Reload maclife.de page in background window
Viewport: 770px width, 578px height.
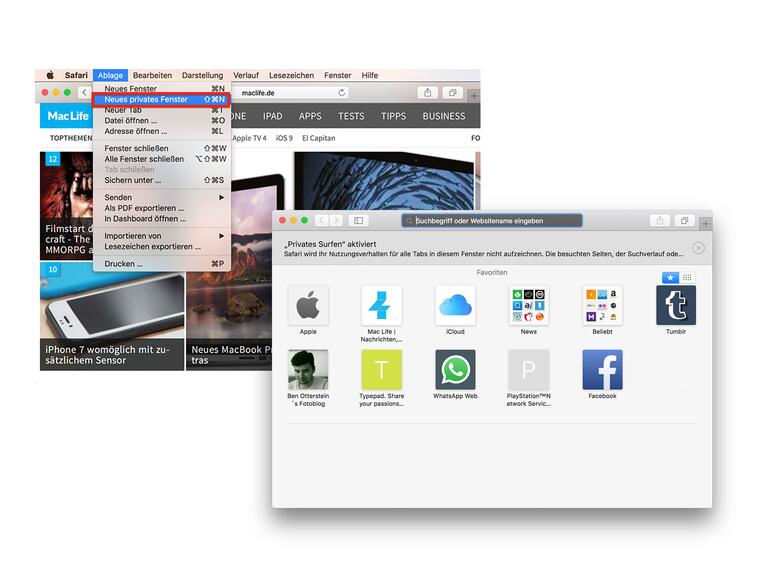coord(342,92)
